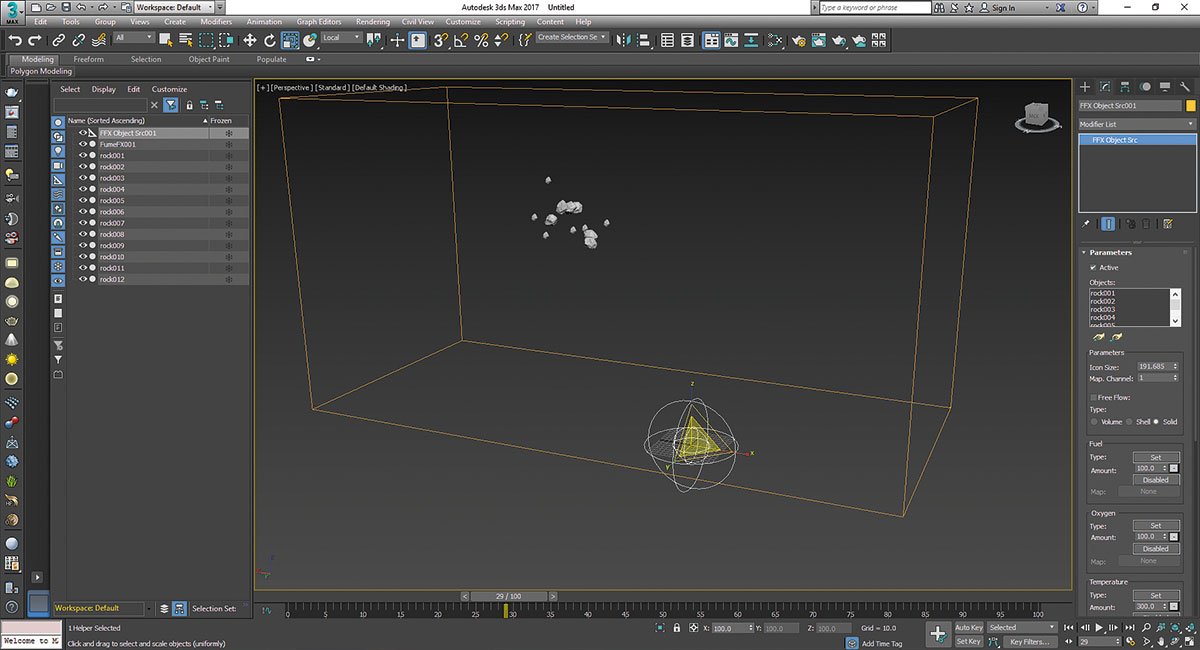Click the ViewCube in the viewport

click(x=1035, y=117)
